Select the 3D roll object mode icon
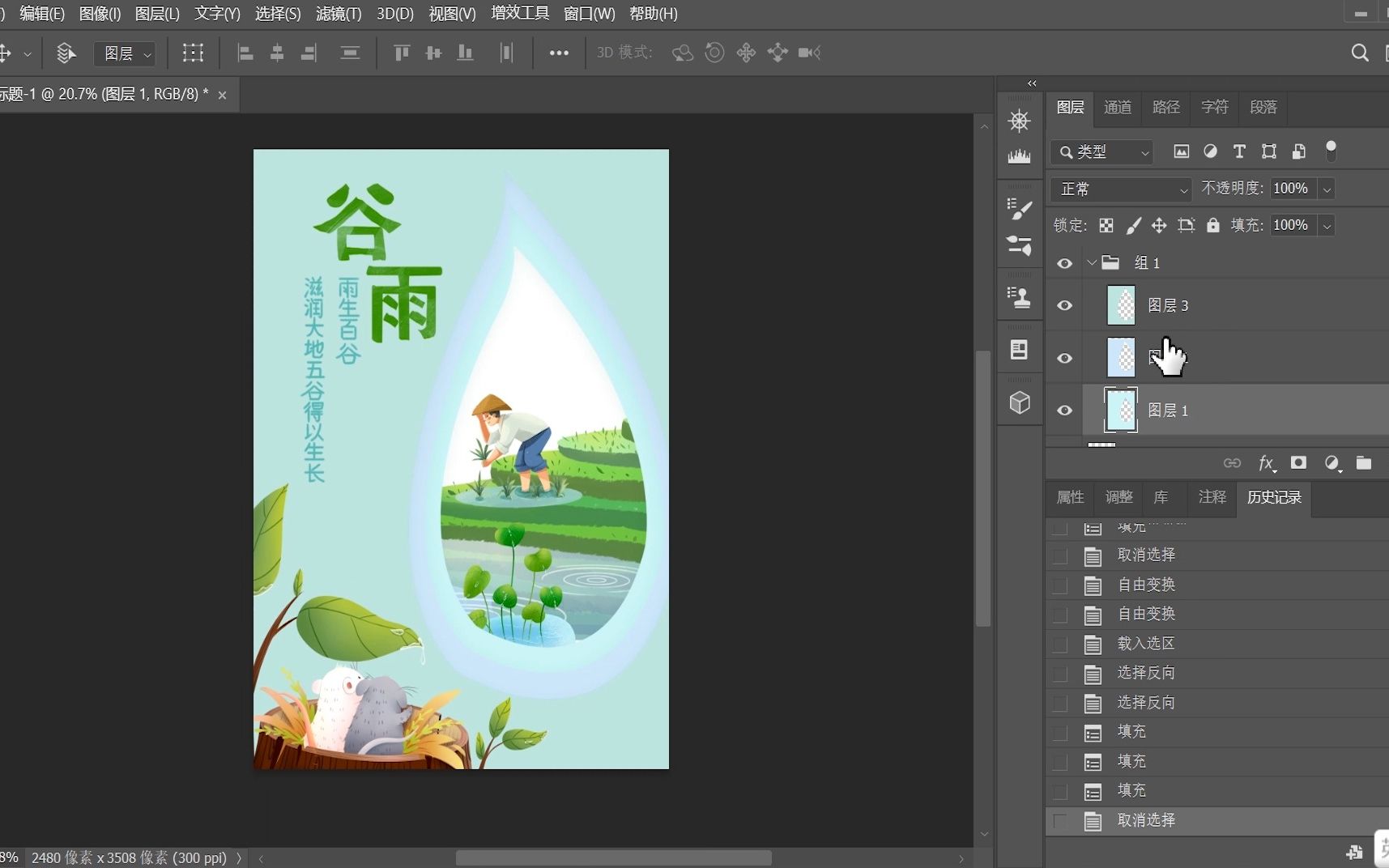The image size is (1389, 868). point(714,53)
